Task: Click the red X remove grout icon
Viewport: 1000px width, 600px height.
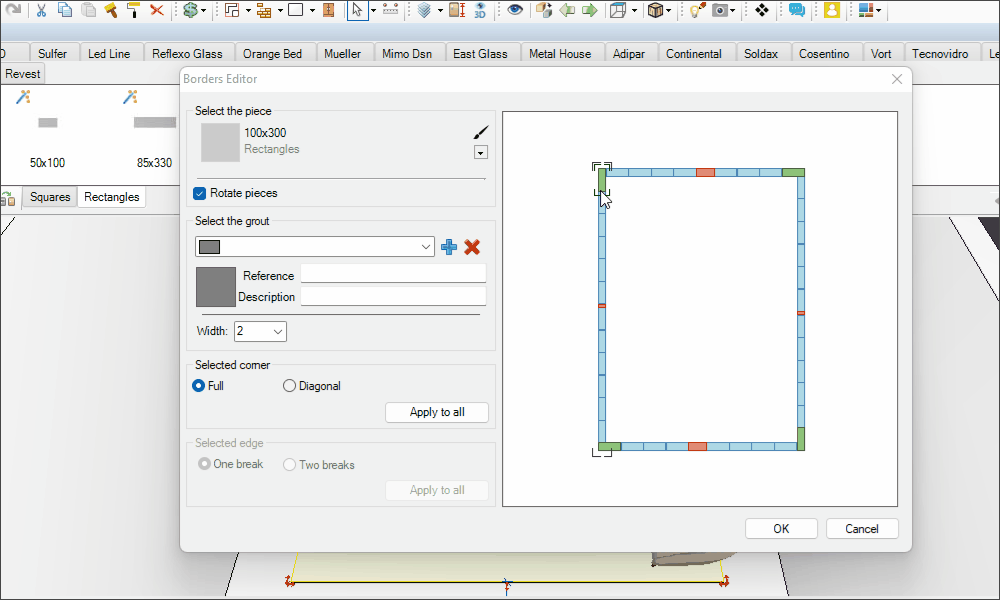Action: (x=472, y=247)
